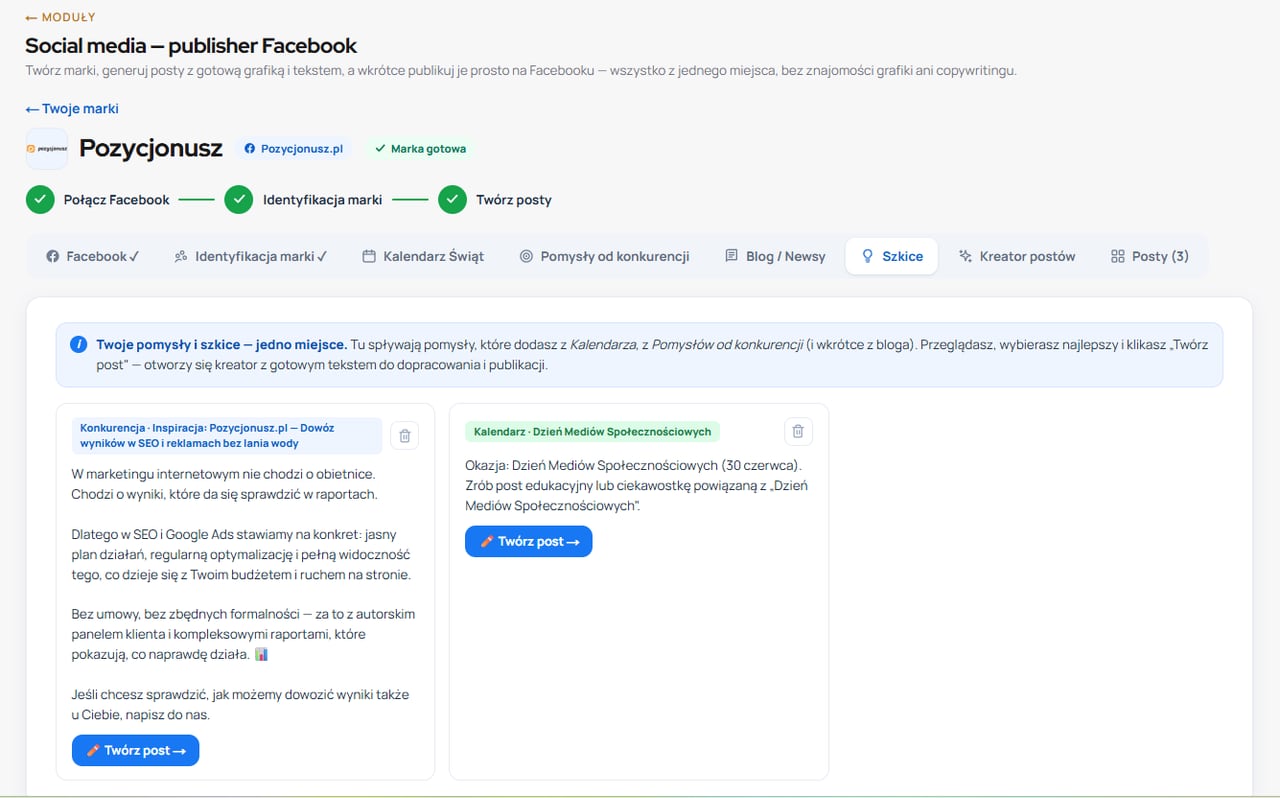Switch to the Facebook tab

pos(92,256)
